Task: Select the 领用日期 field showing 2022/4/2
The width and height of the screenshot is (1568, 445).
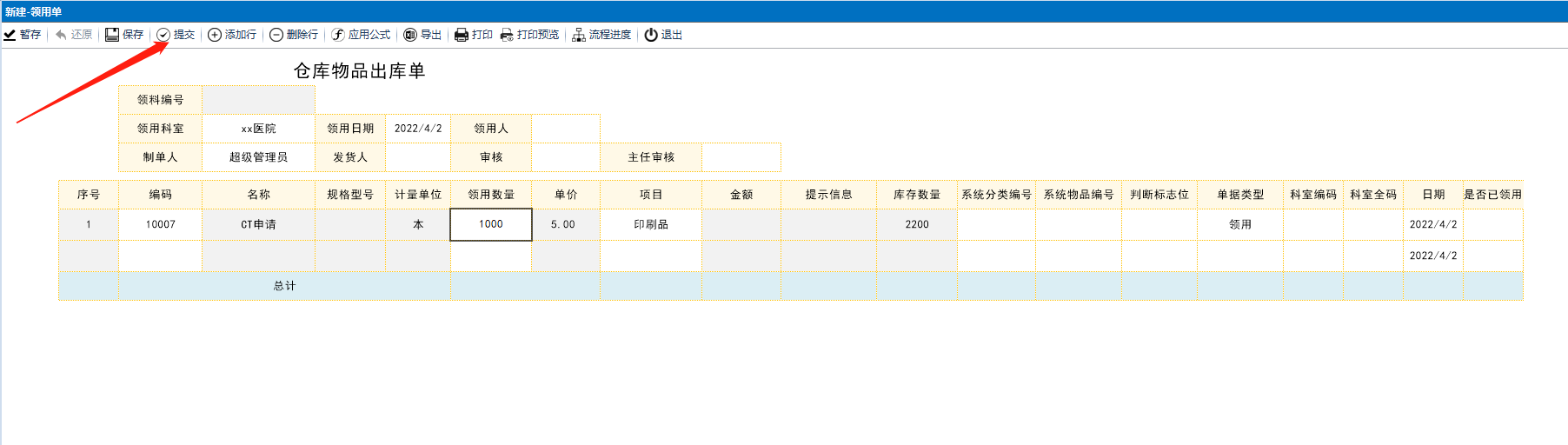Action: click(418, 129)
